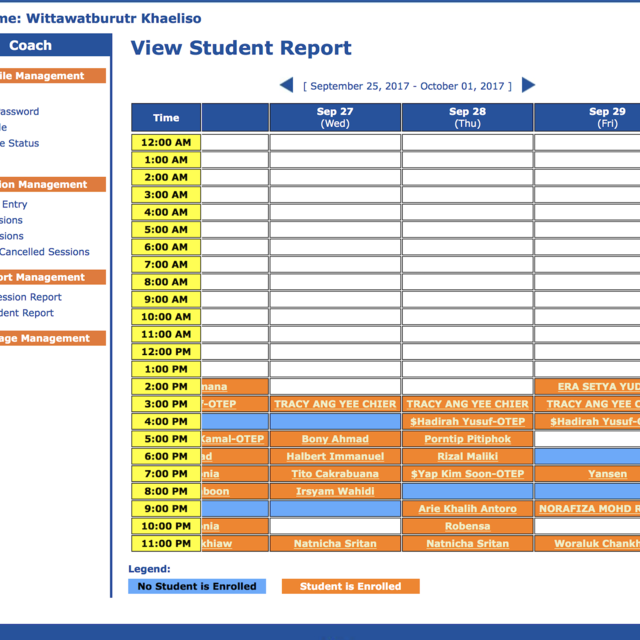Viewport: 640px width, 640px height.
Task: Click the No Student is Enrolled legend
Action: pyautogui.click(x=197, y=587)
